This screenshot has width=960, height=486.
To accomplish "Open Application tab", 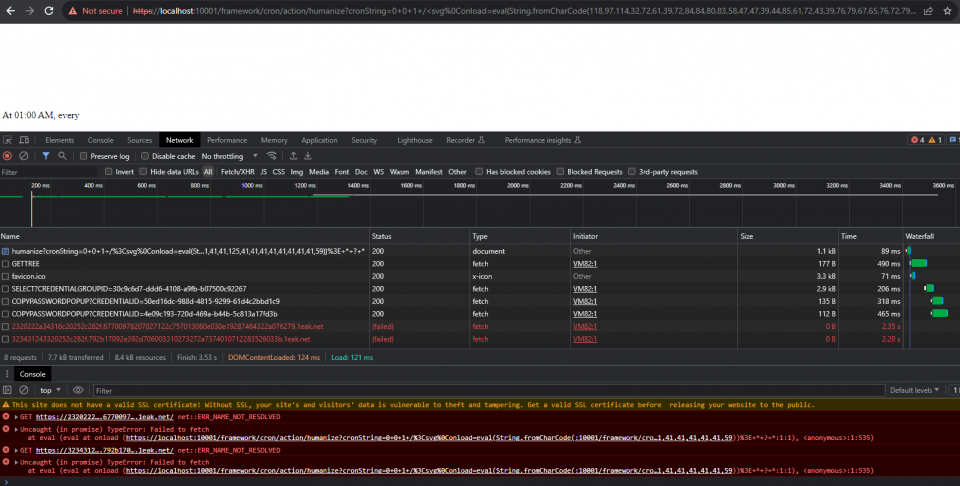I will [x=319, y=140].
